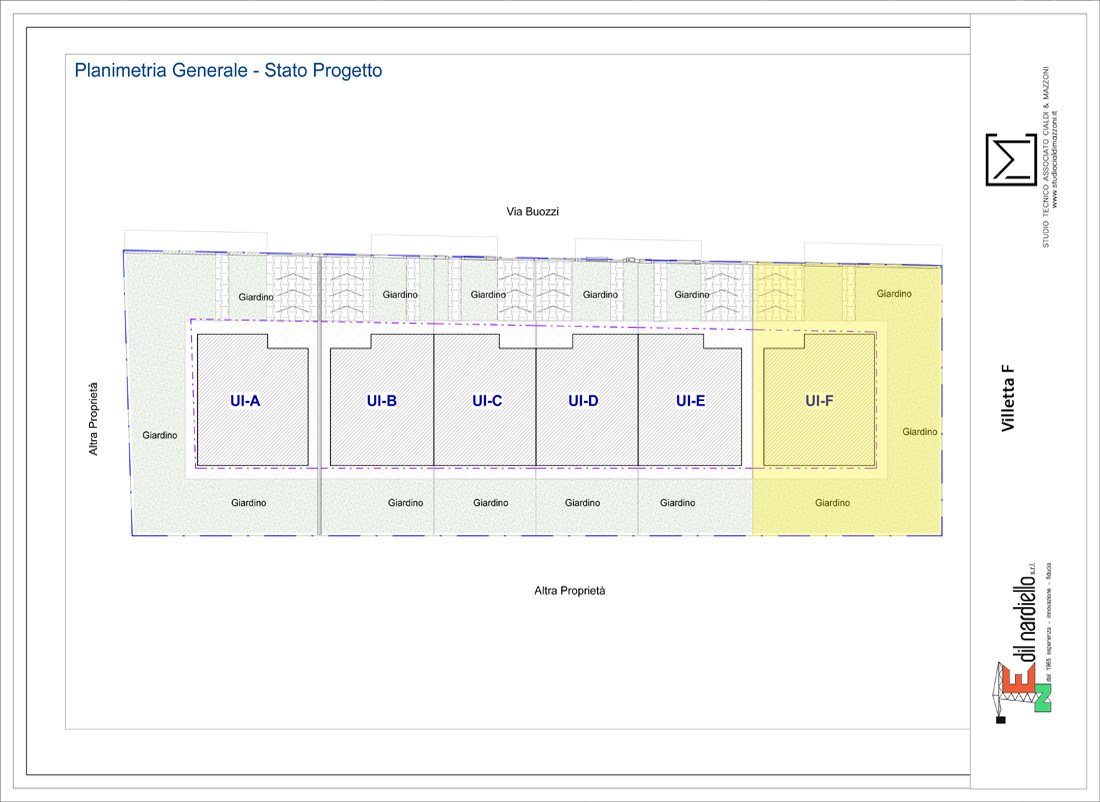Click the Giardino label directly above UI-E
Viewport: 1100px width, 802px height.
click(692, 295)
